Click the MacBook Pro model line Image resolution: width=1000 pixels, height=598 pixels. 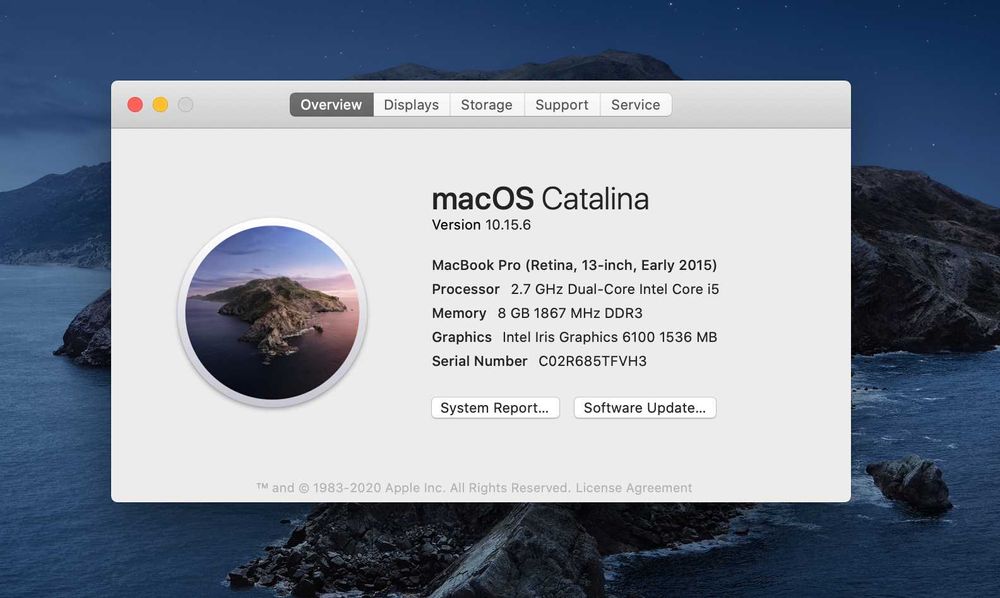[574, 265]
